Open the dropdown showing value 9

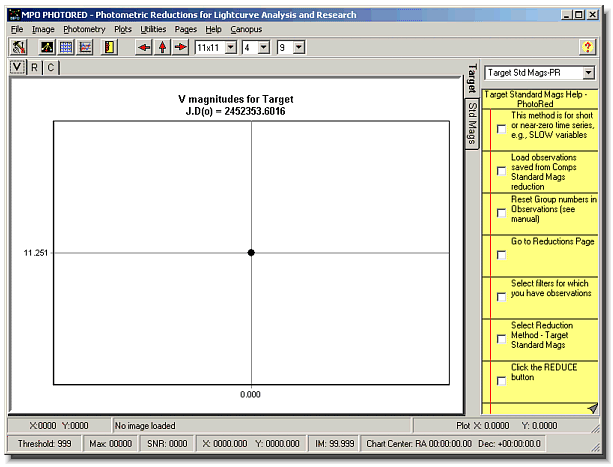point(299,48)
